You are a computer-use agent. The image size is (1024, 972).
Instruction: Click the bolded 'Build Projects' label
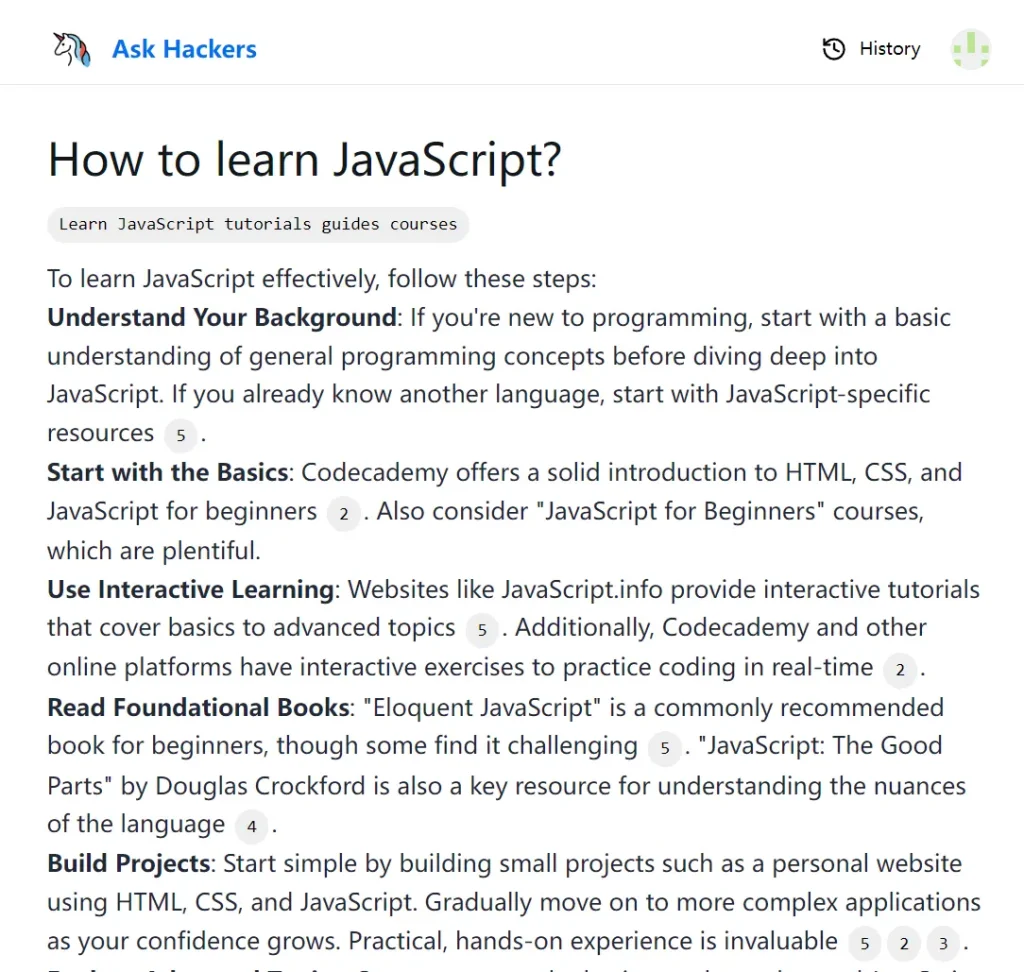[x=128, y=863]
